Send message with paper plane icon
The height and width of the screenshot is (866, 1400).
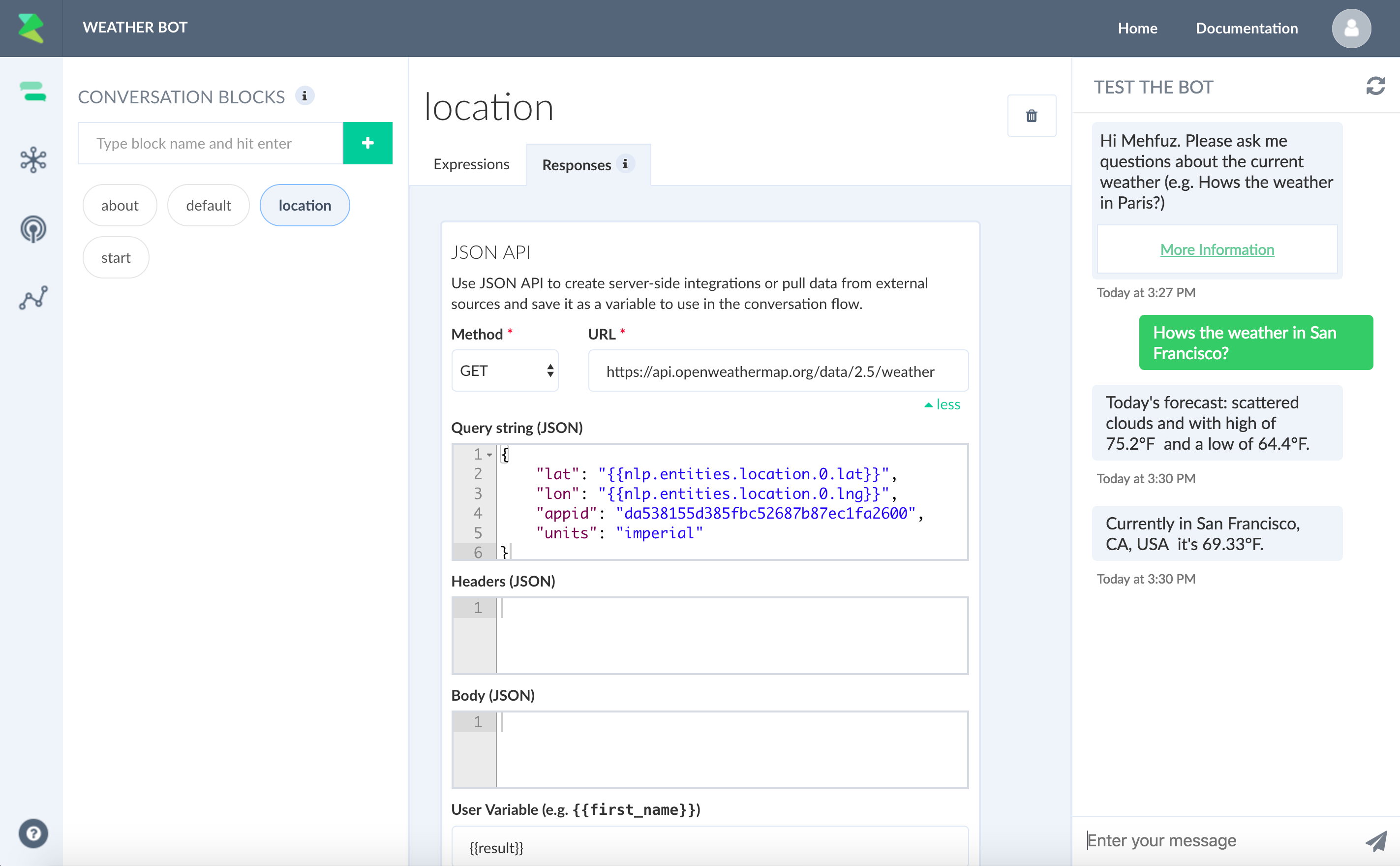(x=1376, y=841)
